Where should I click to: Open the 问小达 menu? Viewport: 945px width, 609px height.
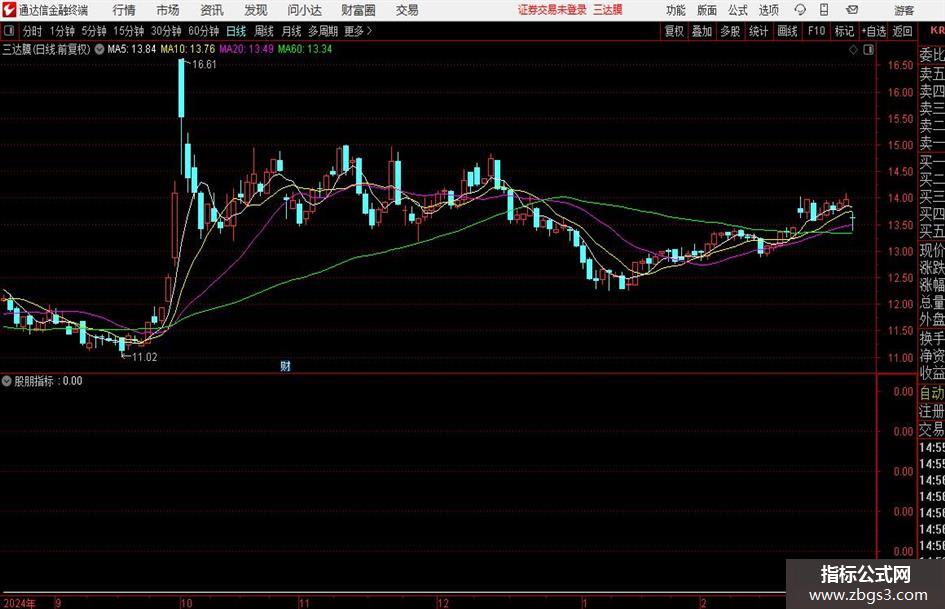point(304,10)
